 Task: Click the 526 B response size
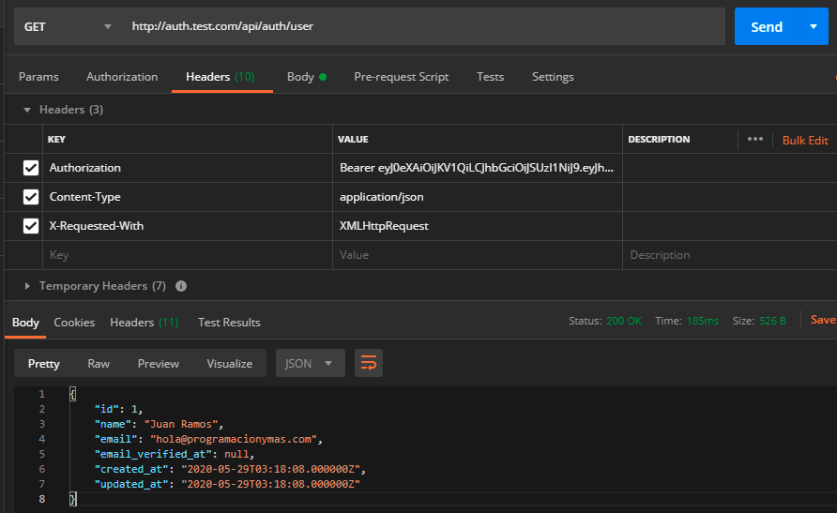click(x=772, y=321)
